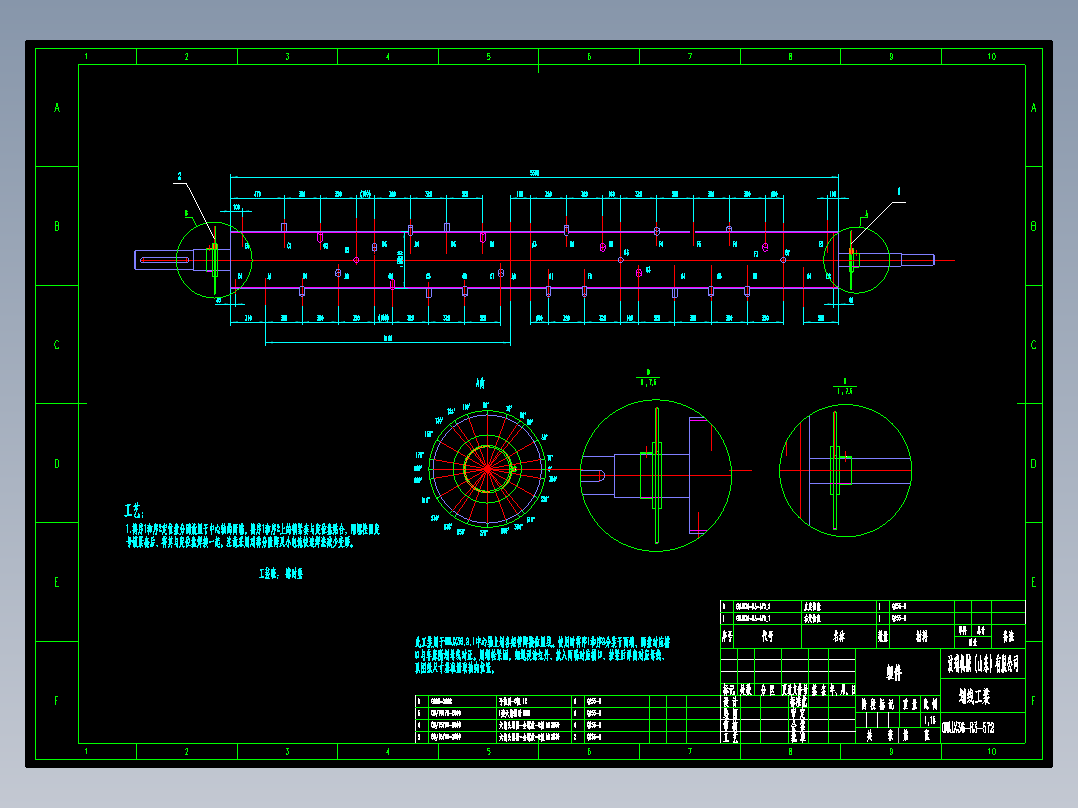The height and width of the screenshot is (808, 1078).
Task: Click zone number 1 on the top border
Action: click(x=86, y=56)
